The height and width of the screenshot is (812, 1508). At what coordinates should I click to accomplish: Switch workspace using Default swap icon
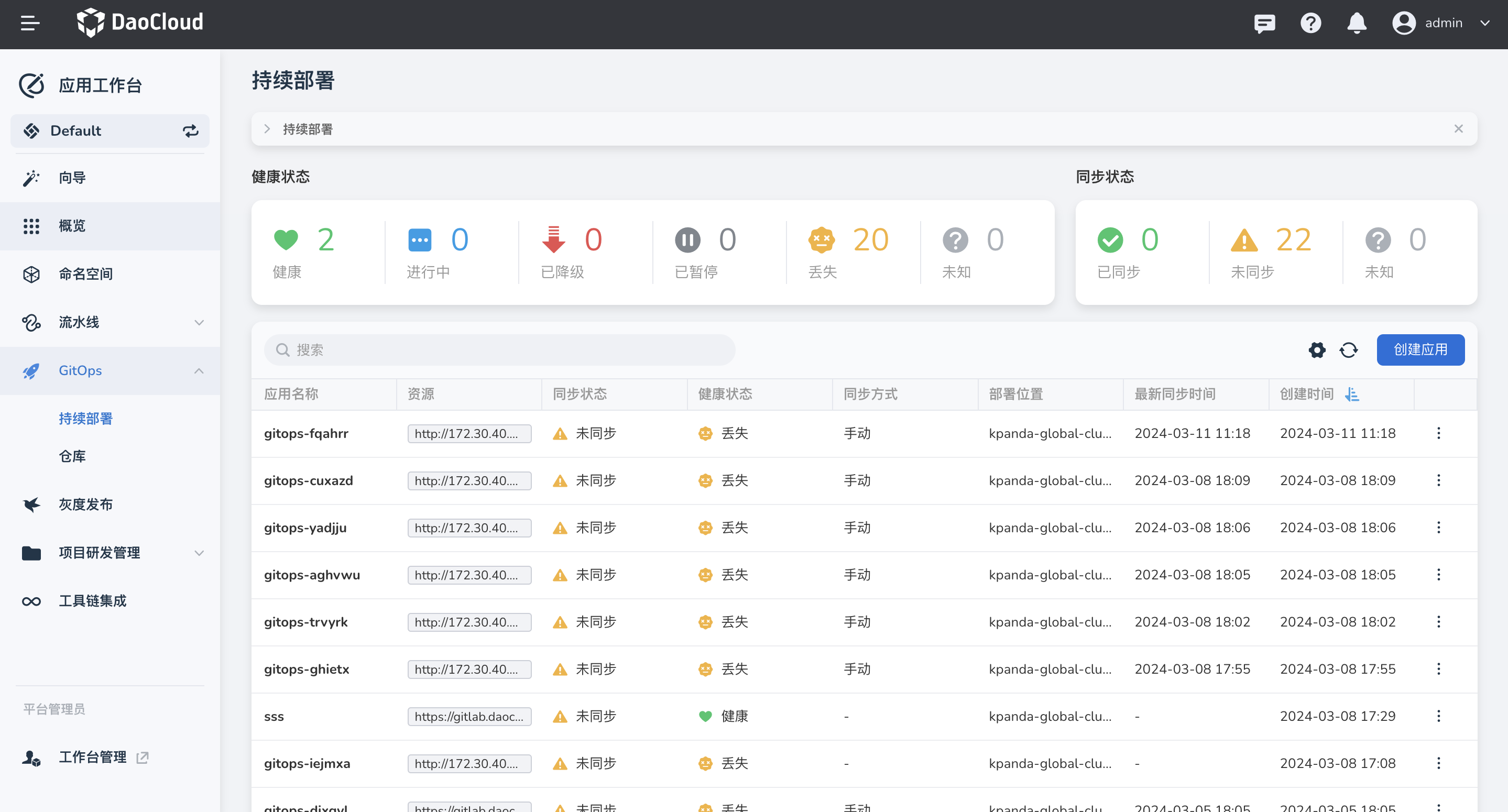190,130
